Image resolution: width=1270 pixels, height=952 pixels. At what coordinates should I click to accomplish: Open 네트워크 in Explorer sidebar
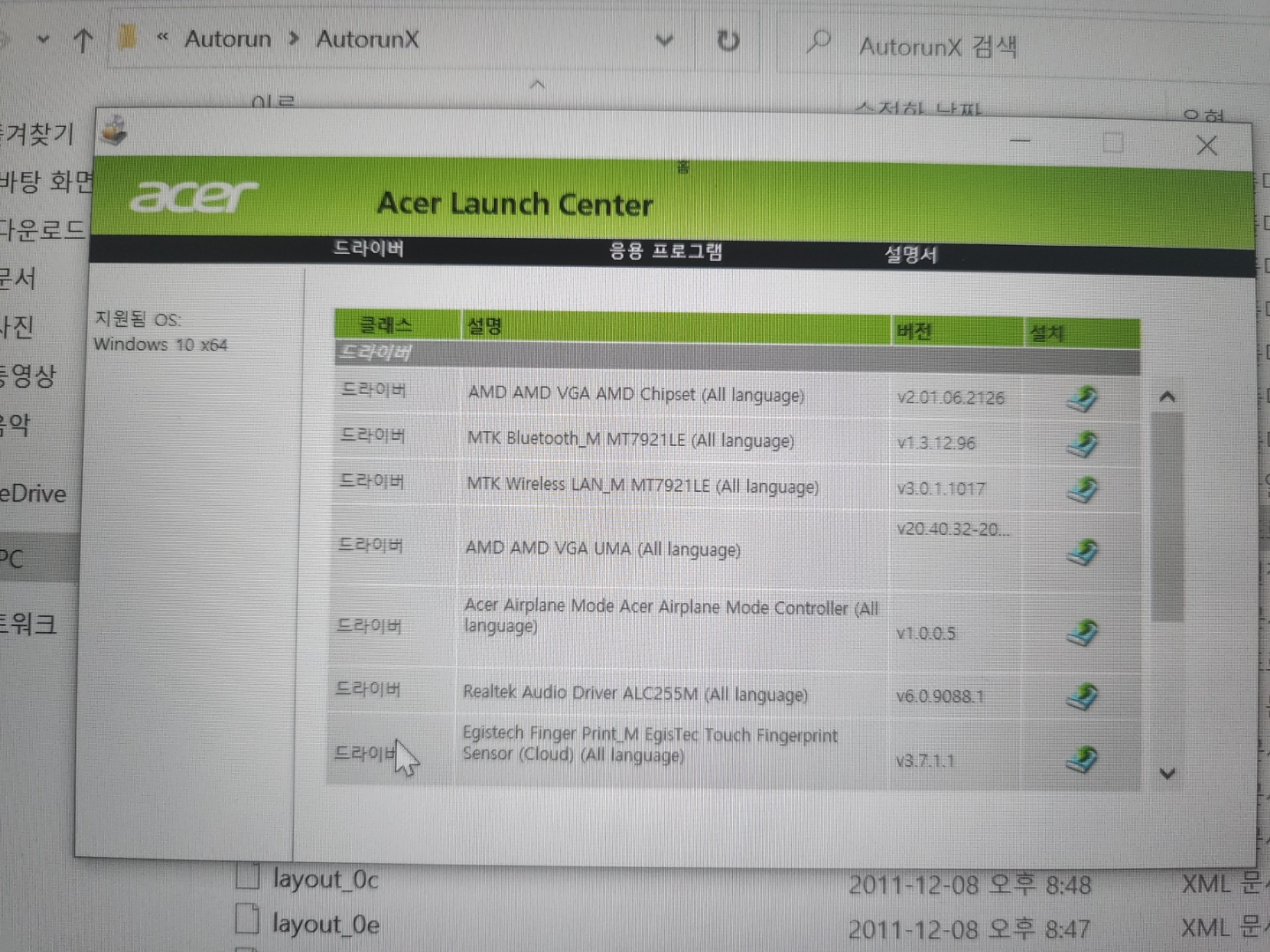click(x=28, y=624)
